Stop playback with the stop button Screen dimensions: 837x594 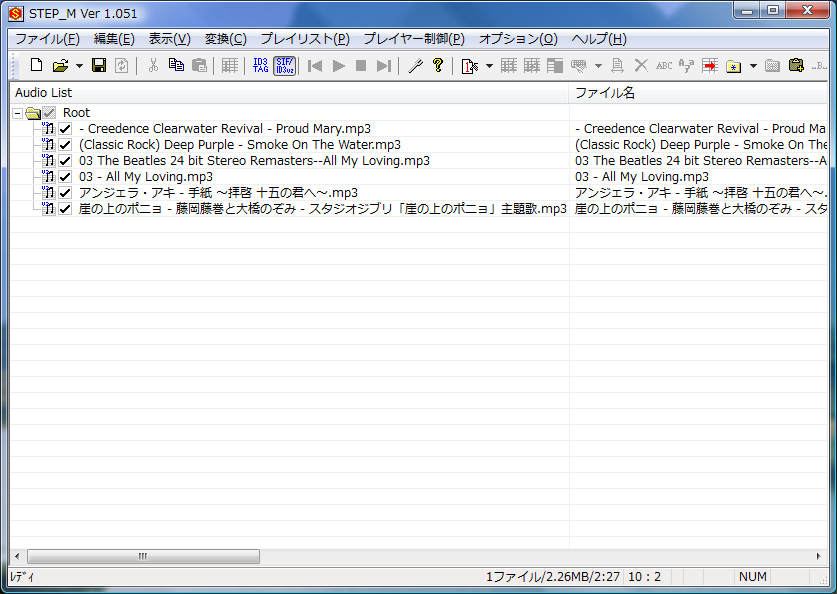(x=361, y=66)
